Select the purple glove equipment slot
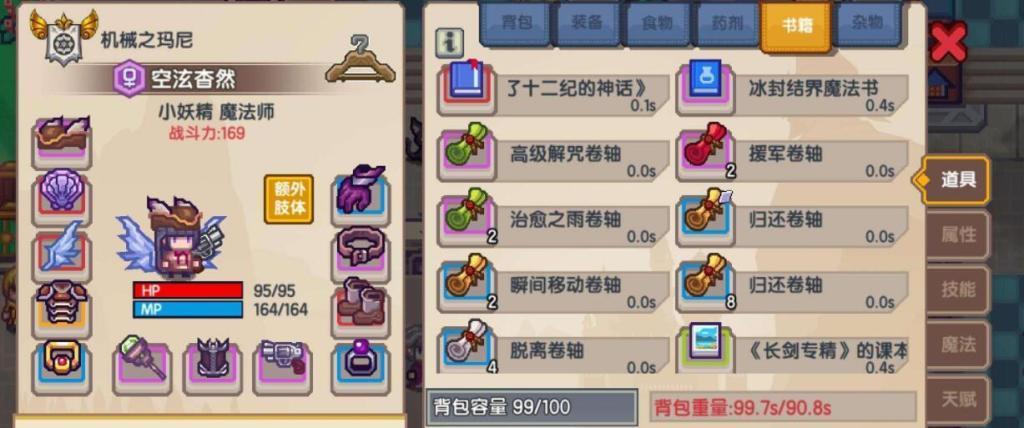 pos(360,192)
